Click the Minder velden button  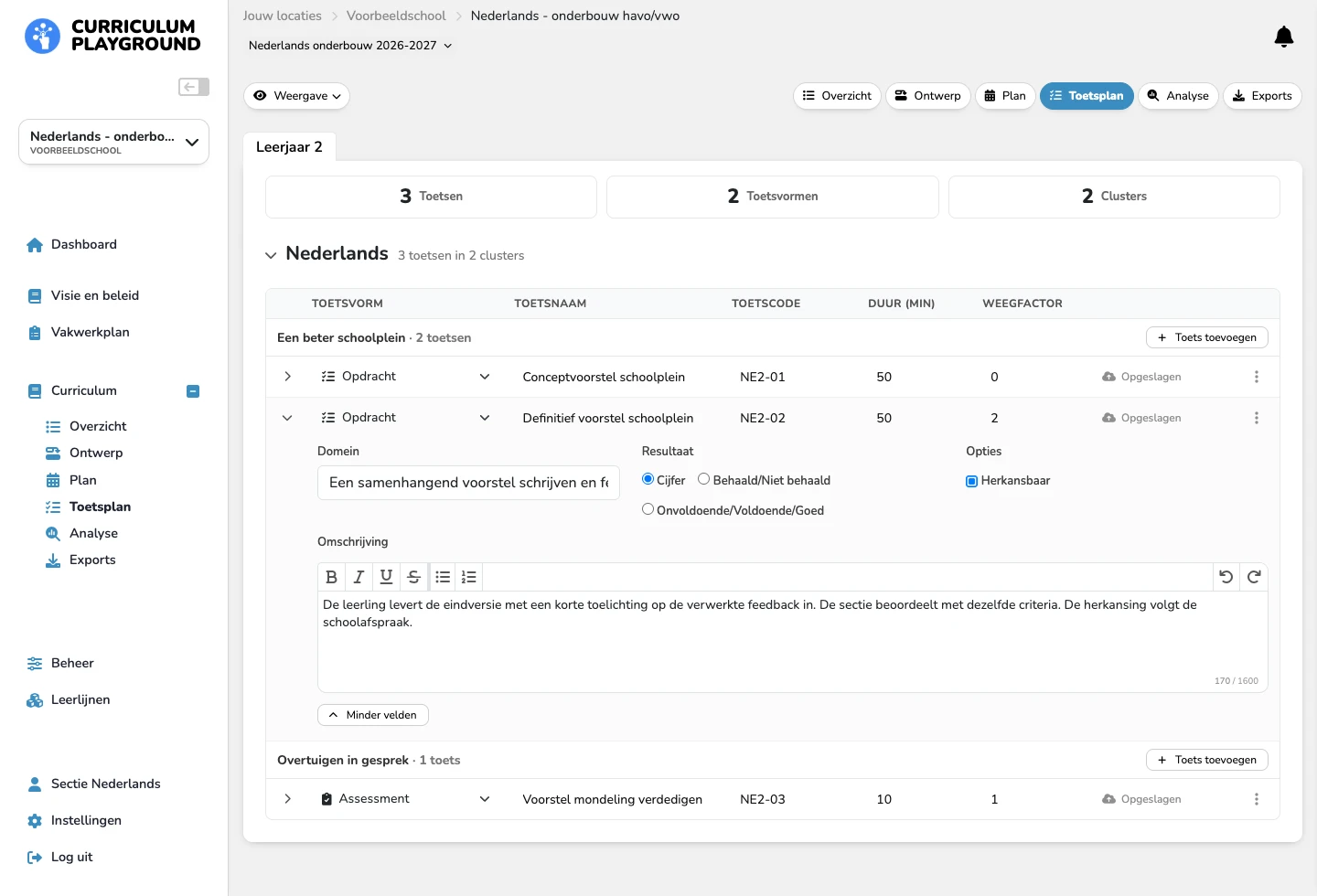(x=372, y=715)
